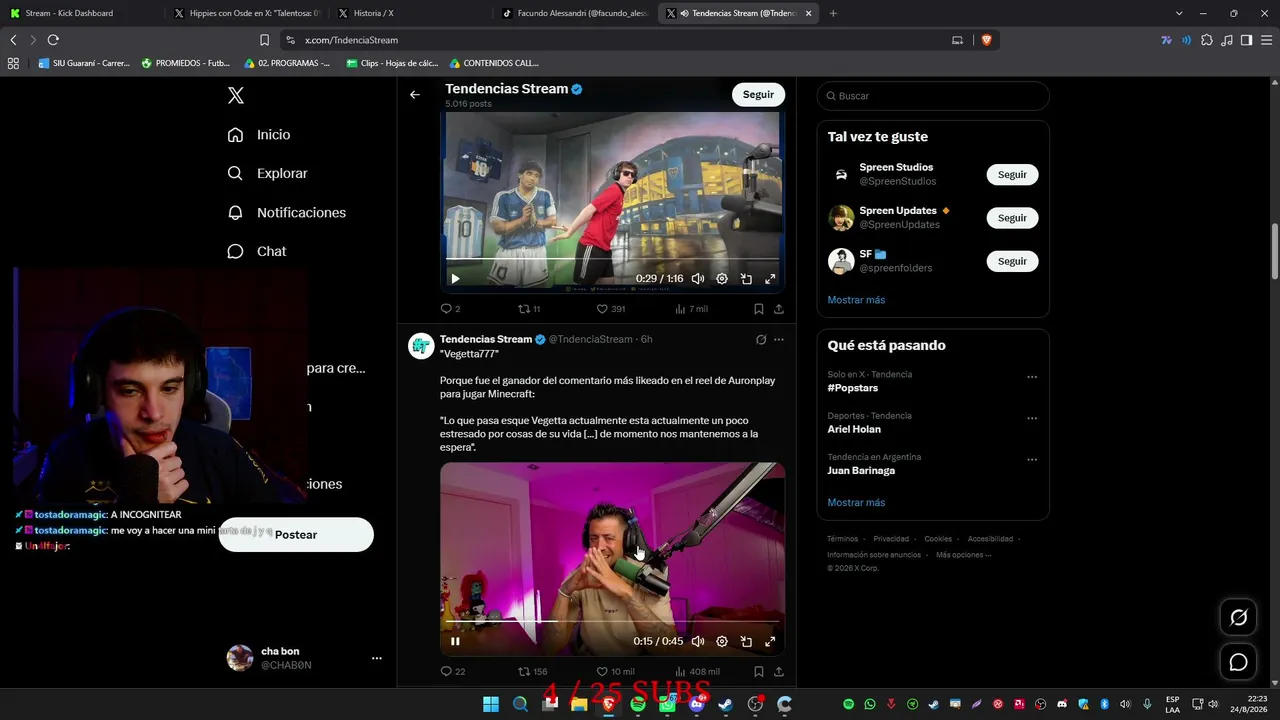
Task: Repost the post with 156 reposts
Action: [x=532, y=672]
